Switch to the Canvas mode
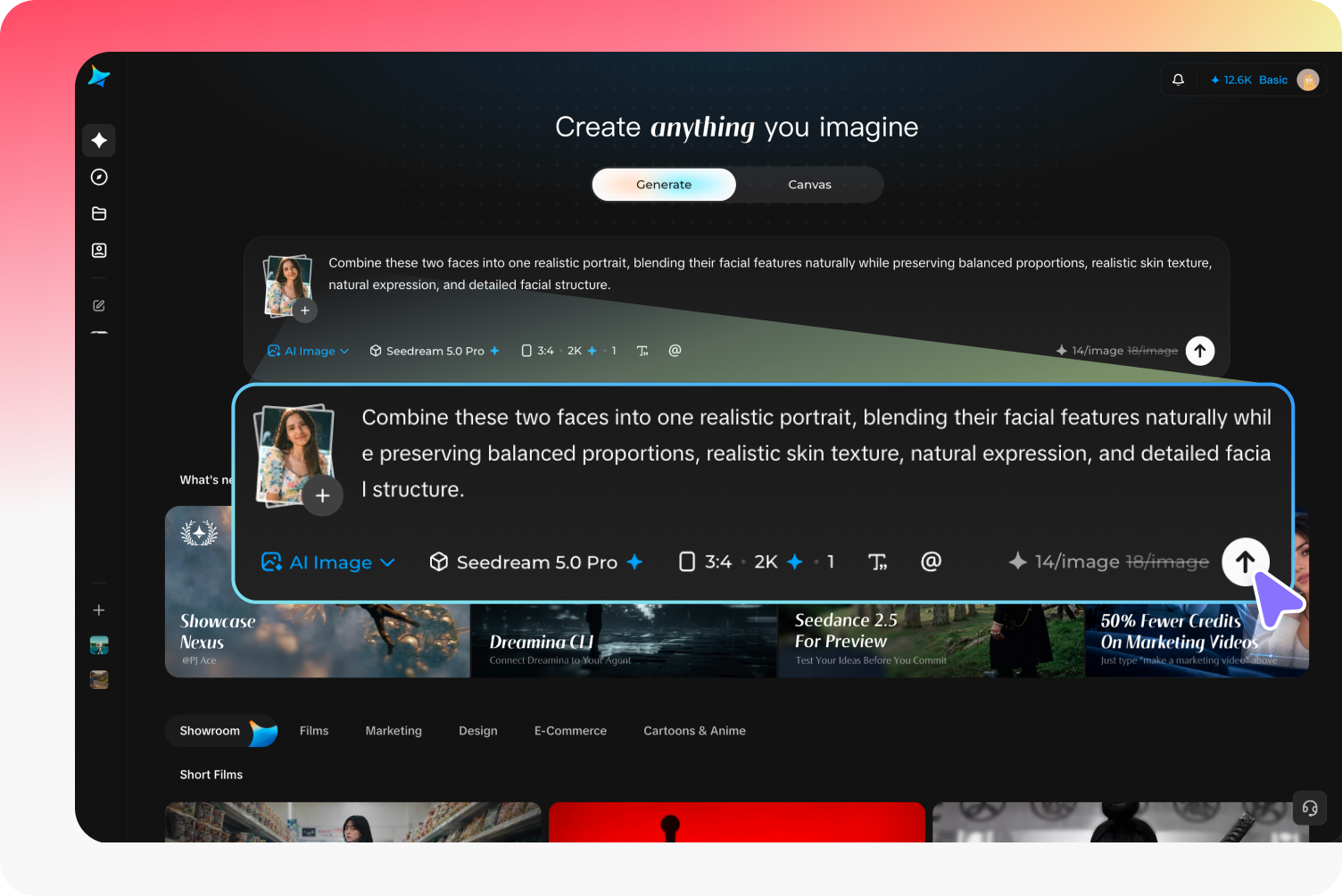 click(x=809, y=185)
